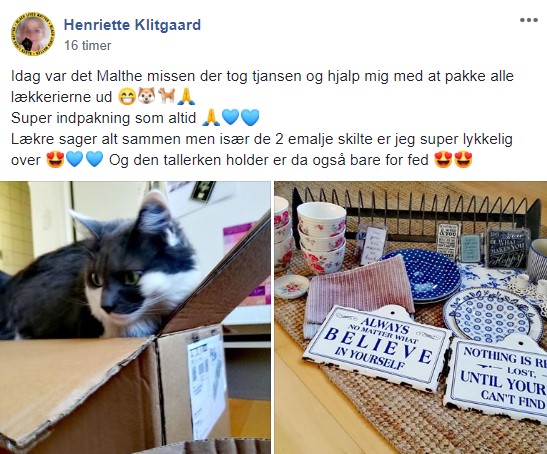Open the photo of blue and white dishes

[411, 318]
